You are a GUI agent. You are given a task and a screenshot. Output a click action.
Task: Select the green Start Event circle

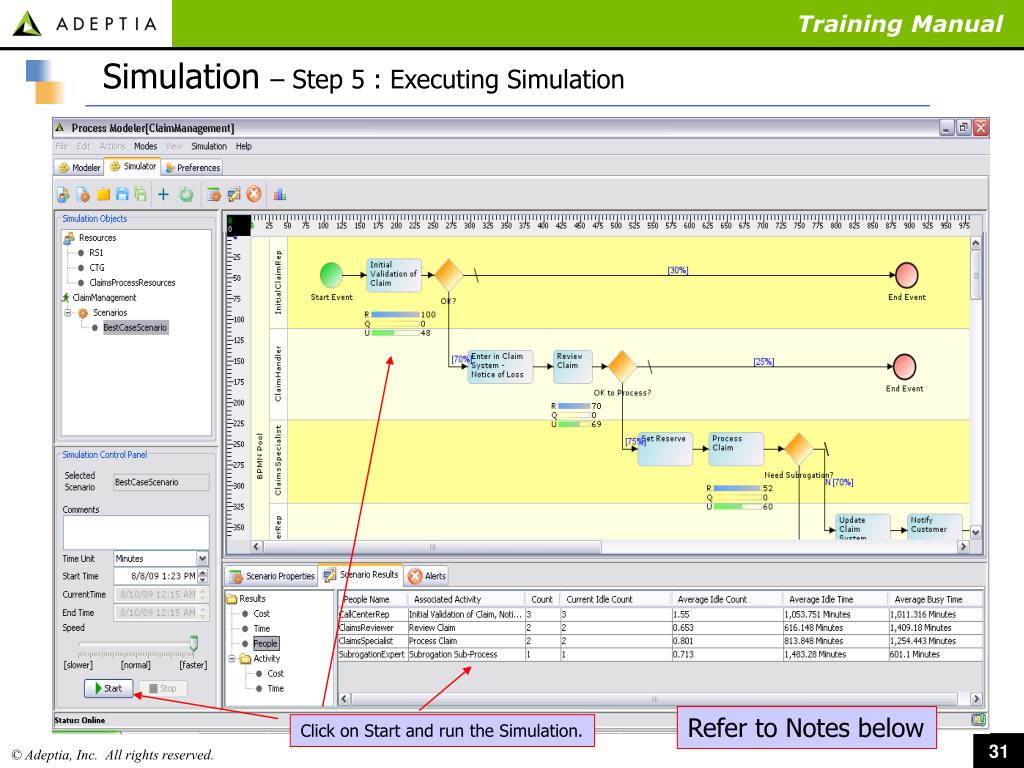(x=331, y=275)
